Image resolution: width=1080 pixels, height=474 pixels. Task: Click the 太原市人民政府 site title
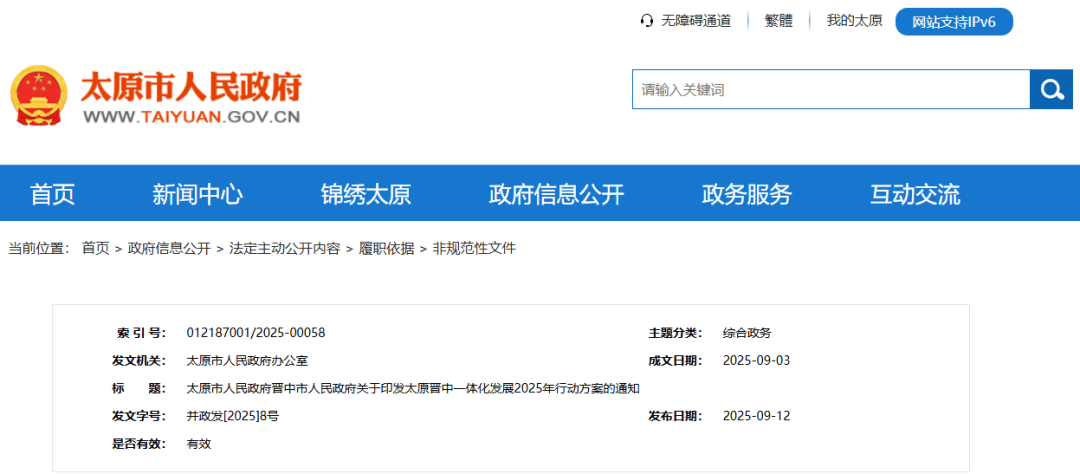[x=190, y=88]
